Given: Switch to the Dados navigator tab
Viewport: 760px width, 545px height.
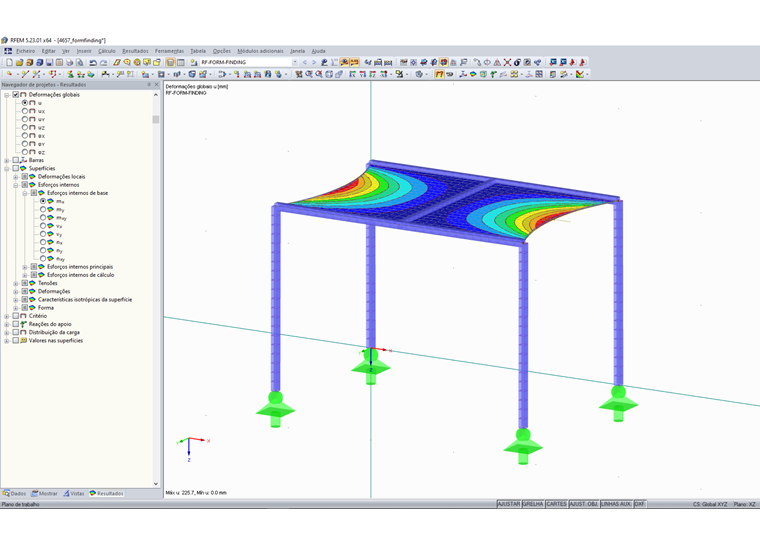Looking at the screenshot, I should click(x=15, y=493).
